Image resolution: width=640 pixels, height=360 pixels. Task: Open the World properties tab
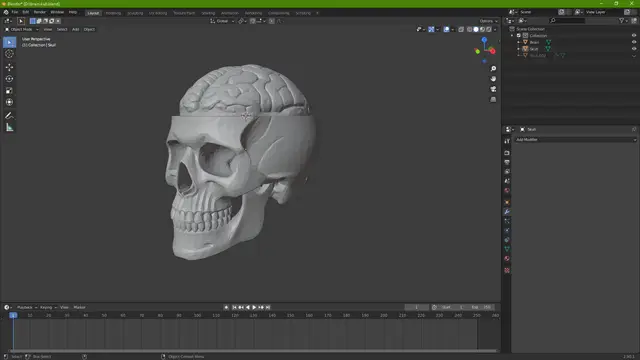click(x=507, y=191)
